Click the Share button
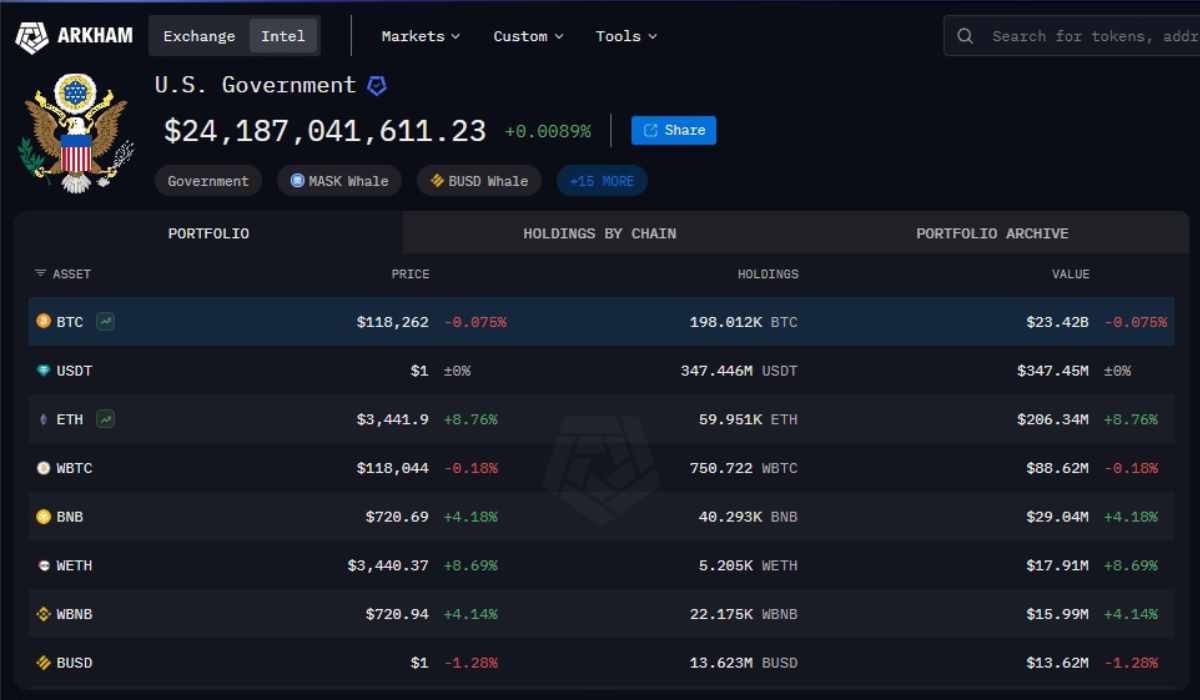Viewport: 1200px width, 700px height. pyautogui.click(x=674, y=130)
